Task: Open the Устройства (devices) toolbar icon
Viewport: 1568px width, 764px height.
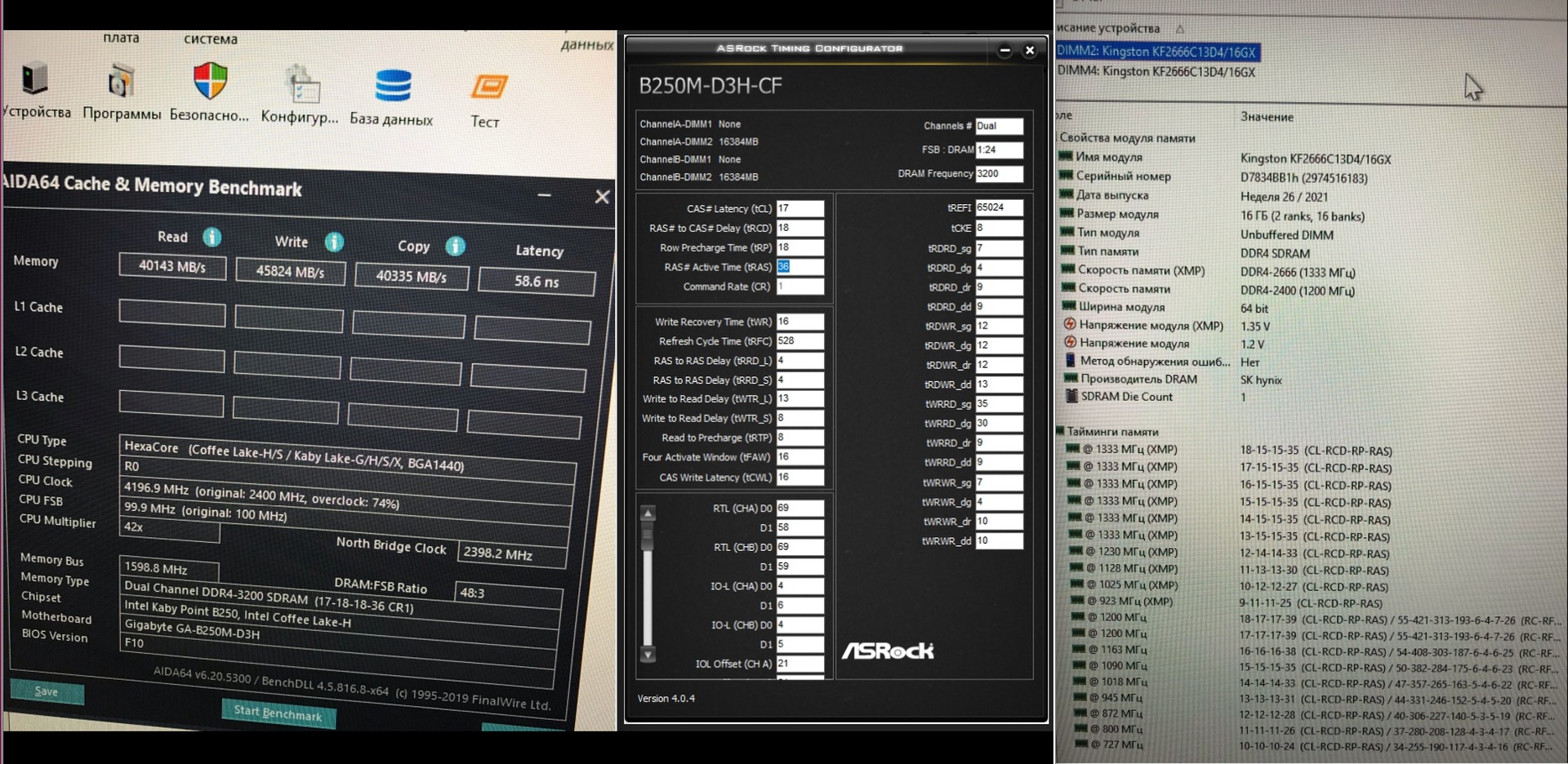Action: click(35, 79)
